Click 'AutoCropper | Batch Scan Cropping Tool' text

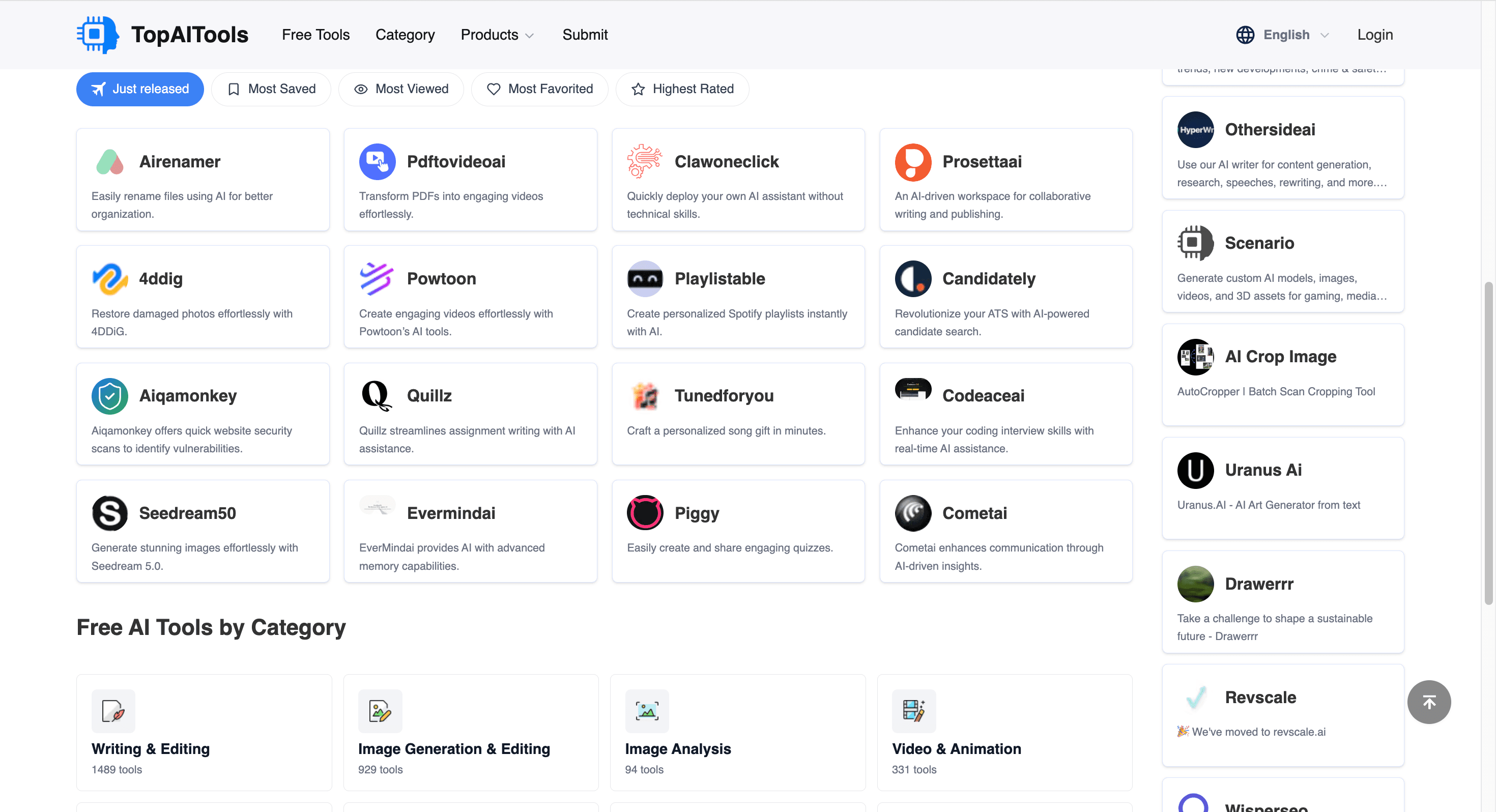(x=1276, y=392)
